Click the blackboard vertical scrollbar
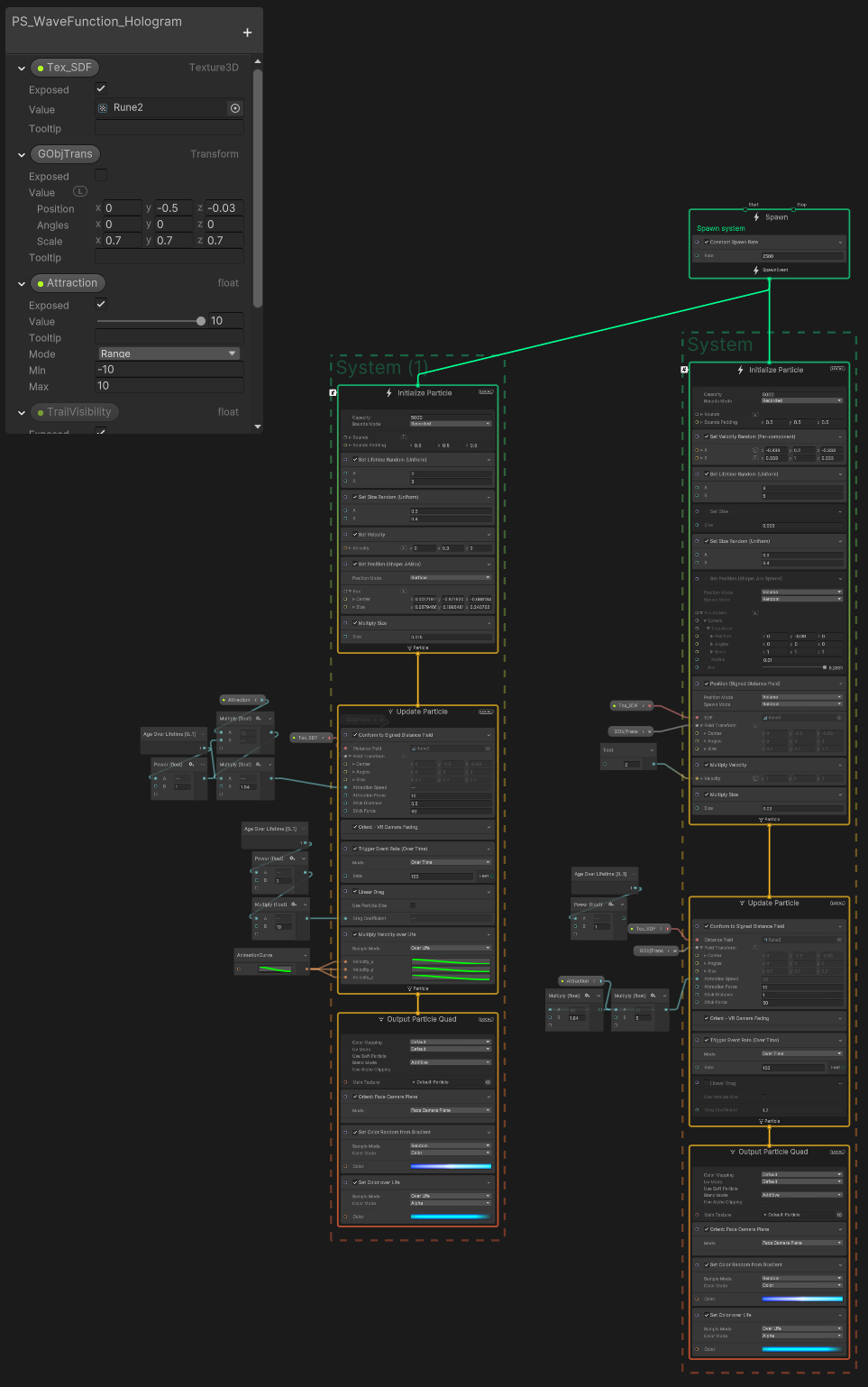Screen dimensions: 868x1387 click(x=258, y=189)
